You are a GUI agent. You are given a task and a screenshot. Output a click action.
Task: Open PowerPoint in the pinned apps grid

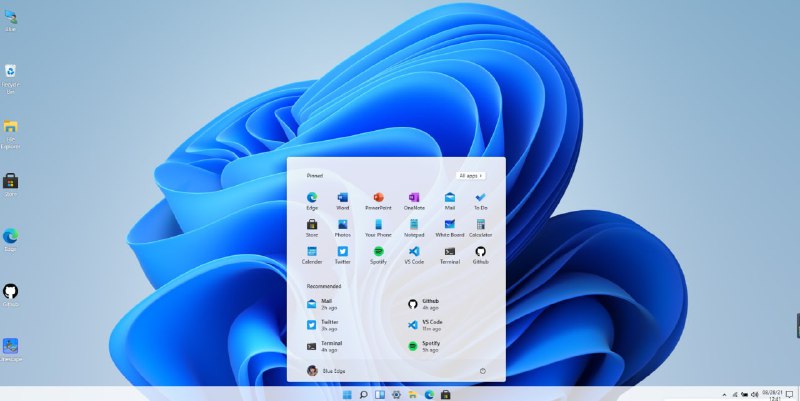tap(378, 200)
